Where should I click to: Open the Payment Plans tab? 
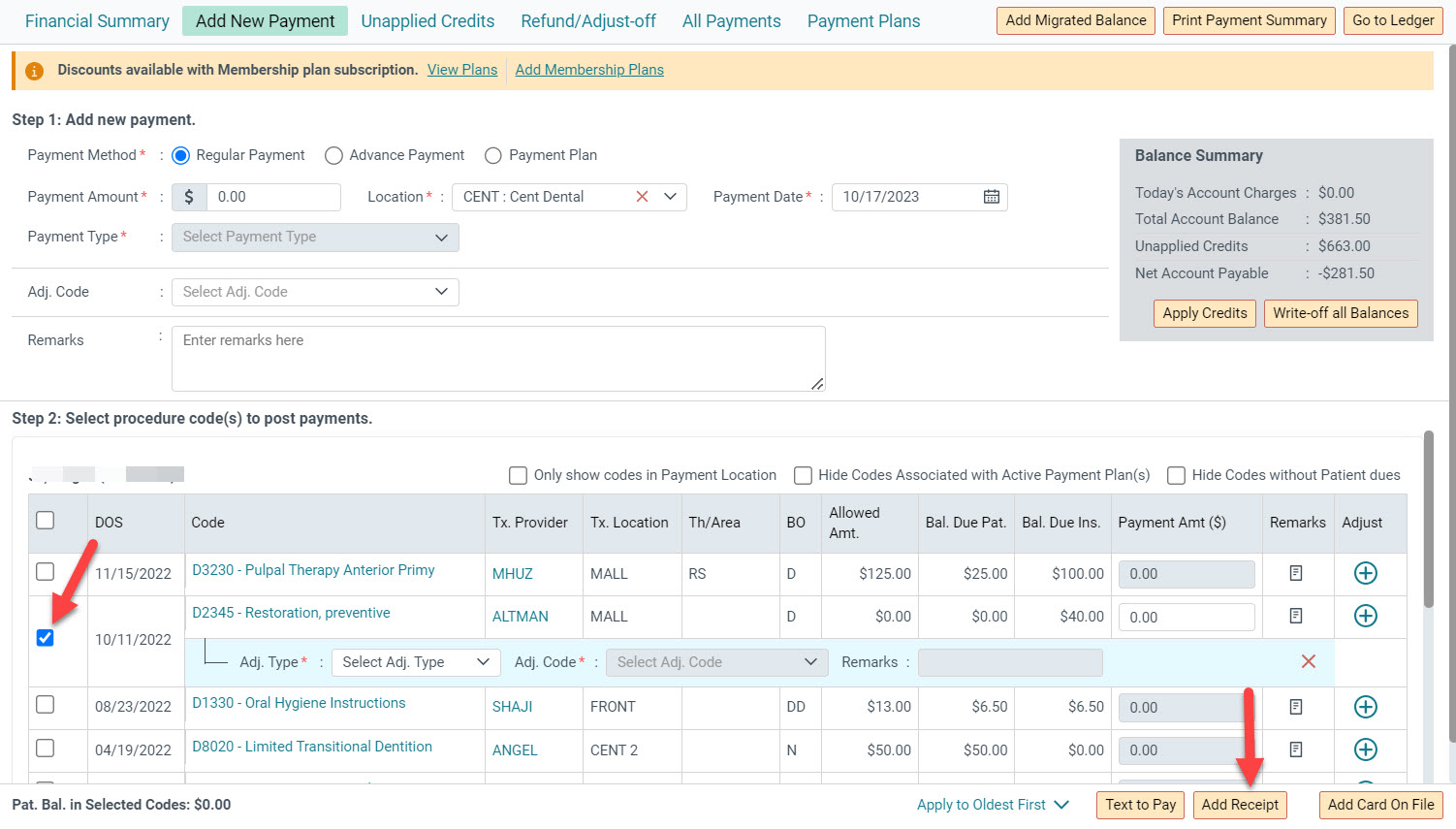coord(864,21)
